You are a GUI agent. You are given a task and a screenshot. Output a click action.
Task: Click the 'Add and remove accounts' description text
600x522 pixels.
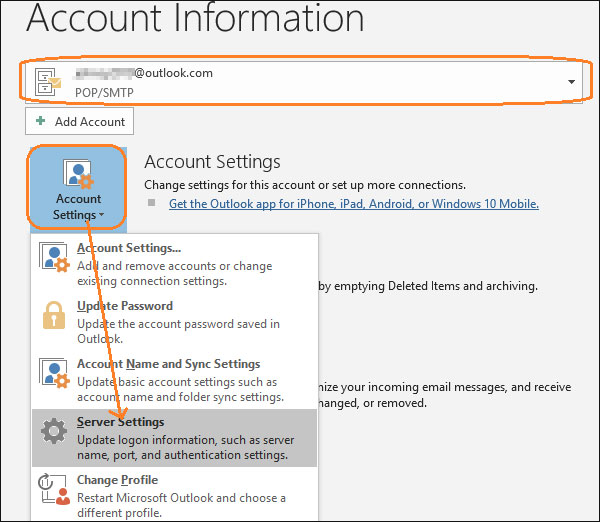174,273
